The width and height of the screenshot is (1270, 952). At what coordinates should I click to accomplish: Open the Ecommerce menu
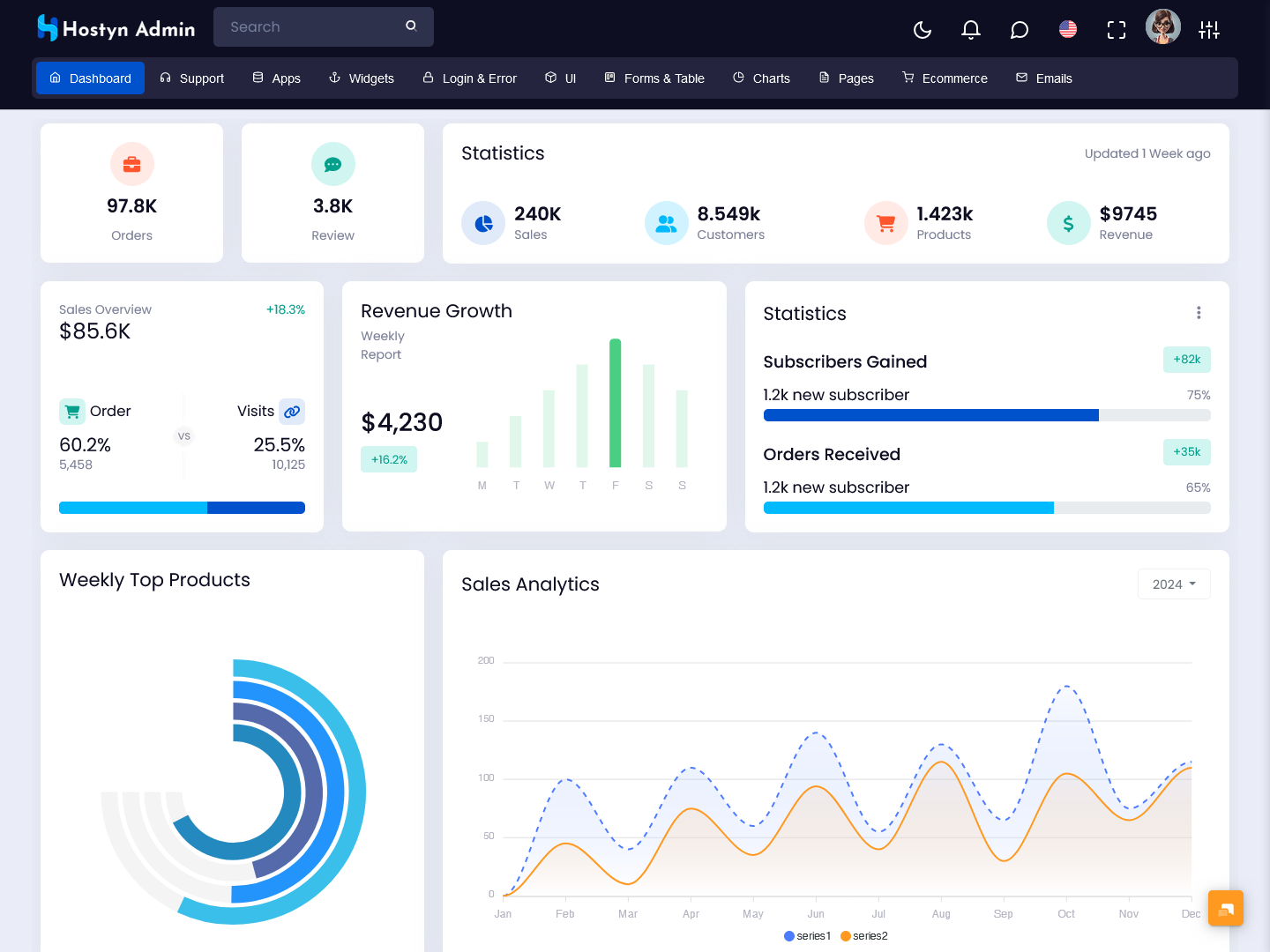[945, 78]
